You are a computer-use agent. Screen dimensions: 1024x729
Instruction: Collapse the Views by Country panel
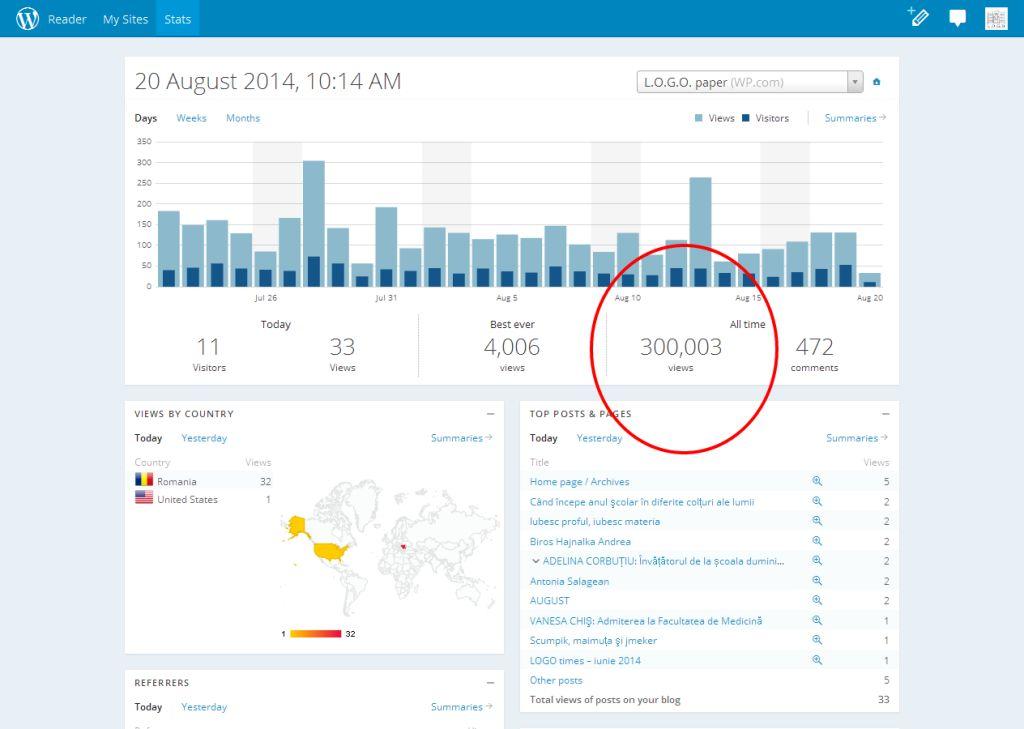pos(490,414)
